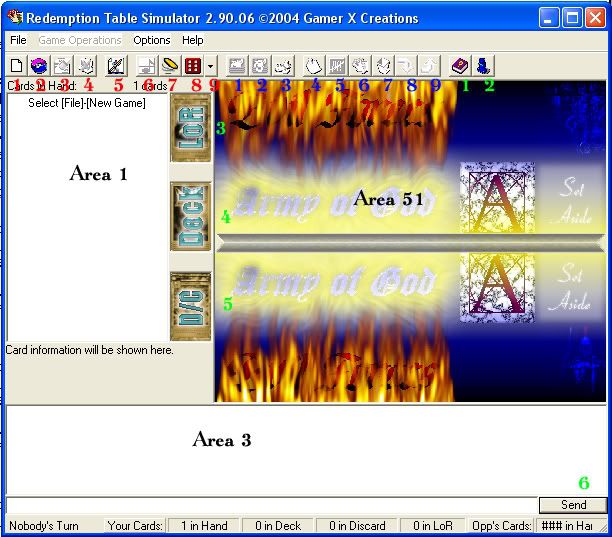Open the Help menu
Image resolution: width=612 pixels, height=537 pixels.
193,40
